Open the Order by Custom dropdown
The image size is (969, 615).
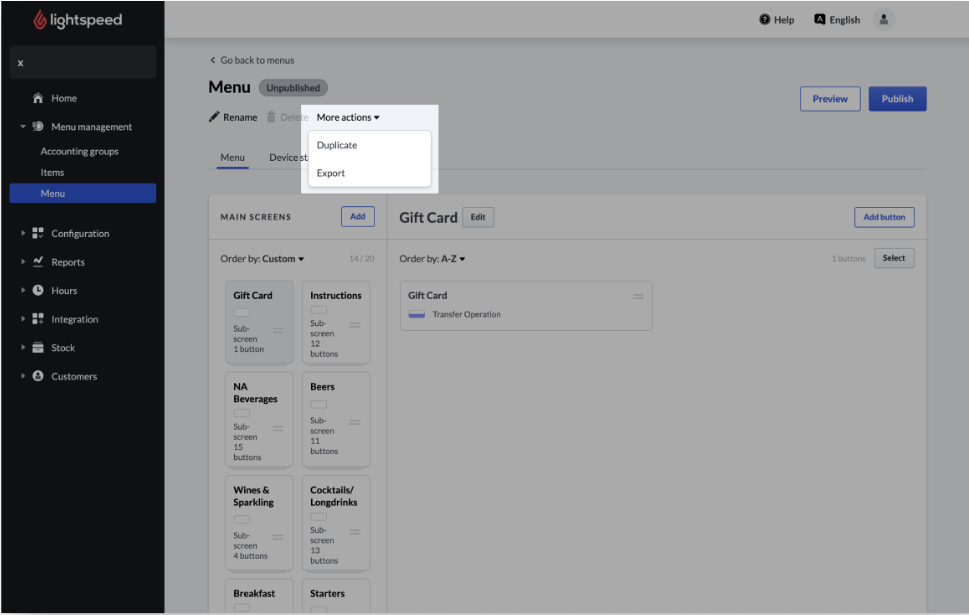[x=263, y=259]
